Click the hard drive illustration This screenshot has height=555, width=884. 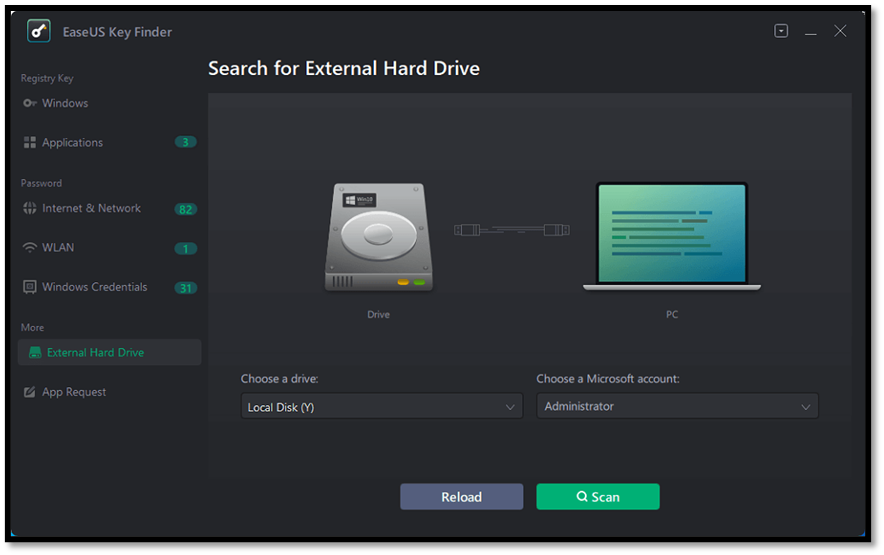tap(378, 237)
